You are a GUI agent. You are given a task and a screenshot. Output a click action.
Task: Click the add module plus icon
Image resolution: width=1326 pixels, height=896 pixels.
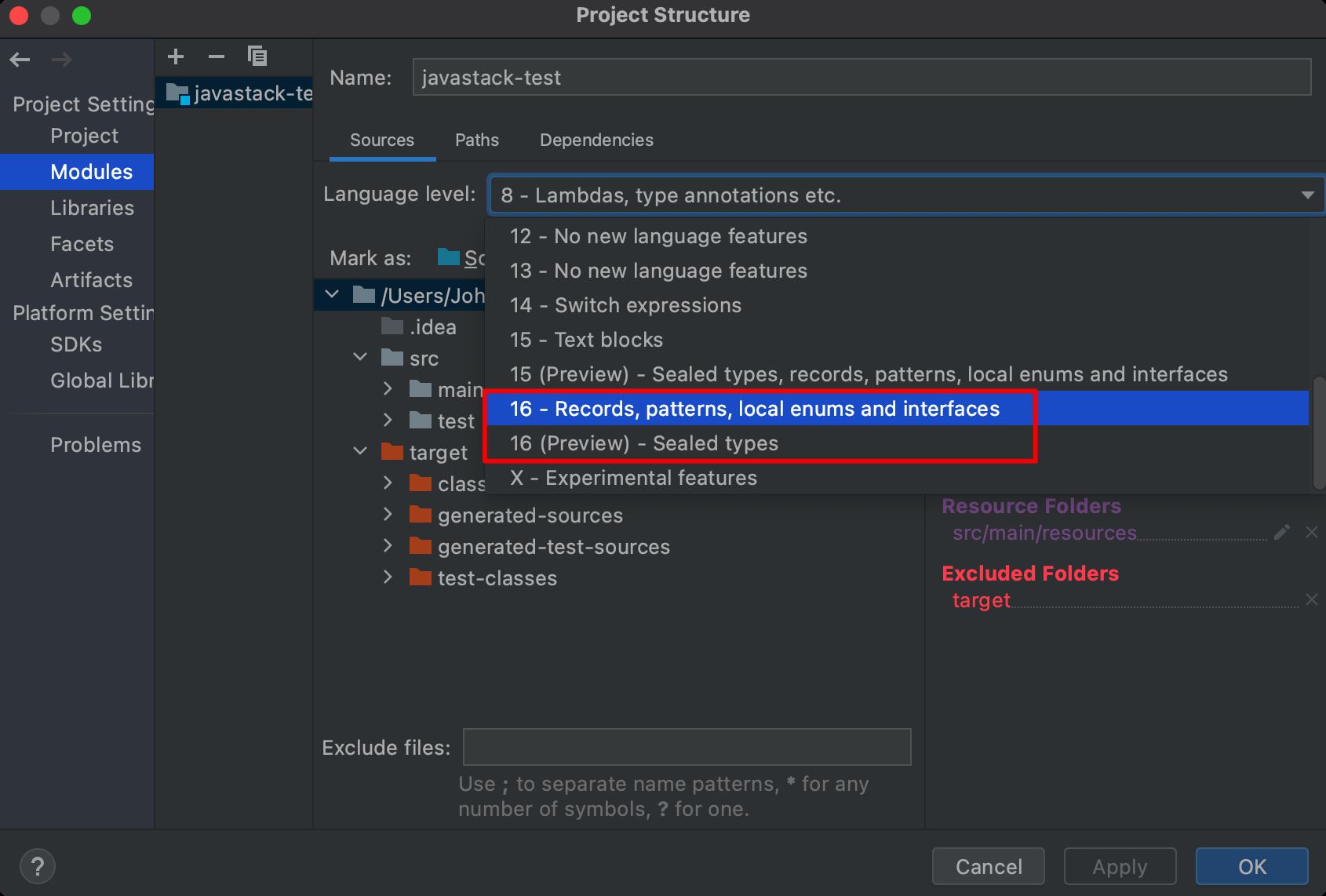[176, 56]
